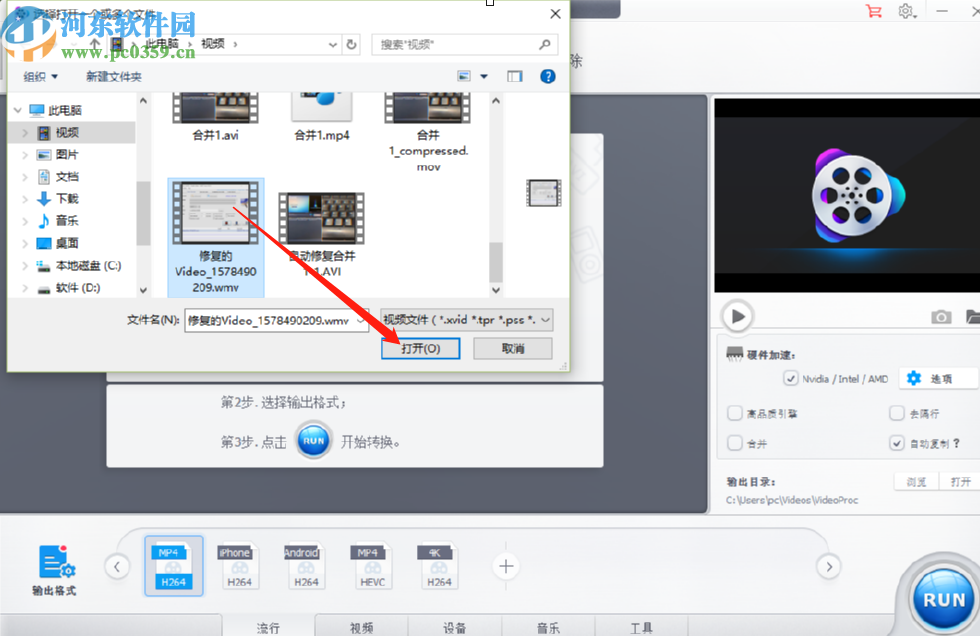Image resolution: width=980 pixels, height=636 pixels.
Task: Choose the iPhone H264 format preset
Action: click(x=239, y=566)
